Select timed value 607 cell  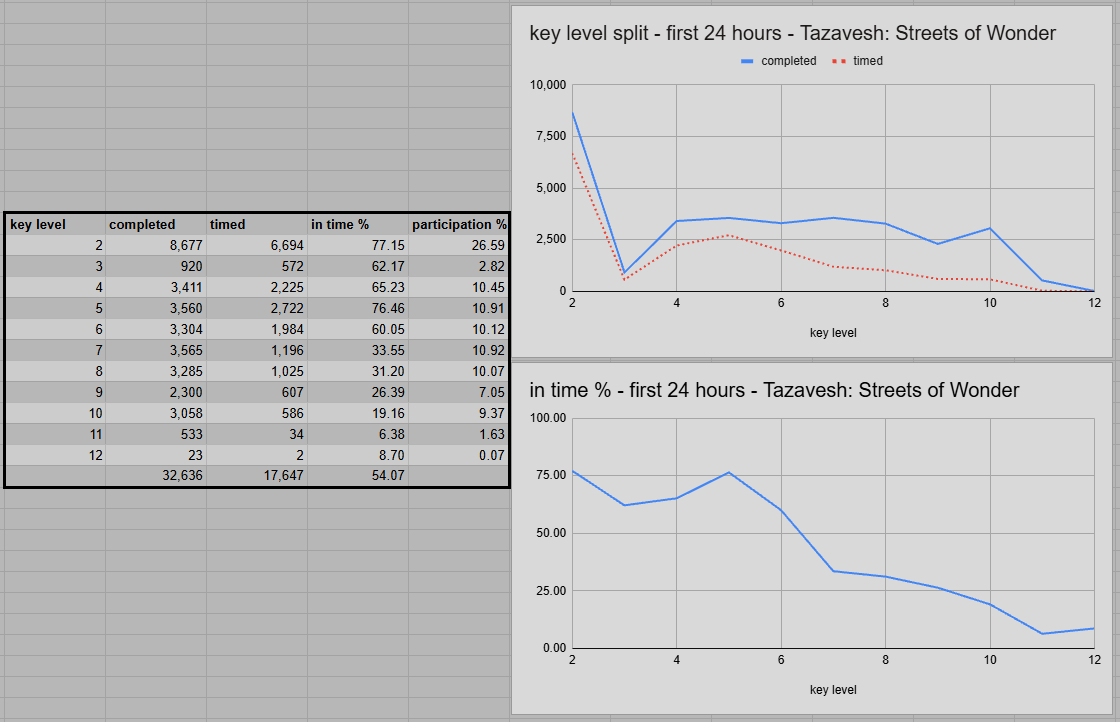[257, 392]
